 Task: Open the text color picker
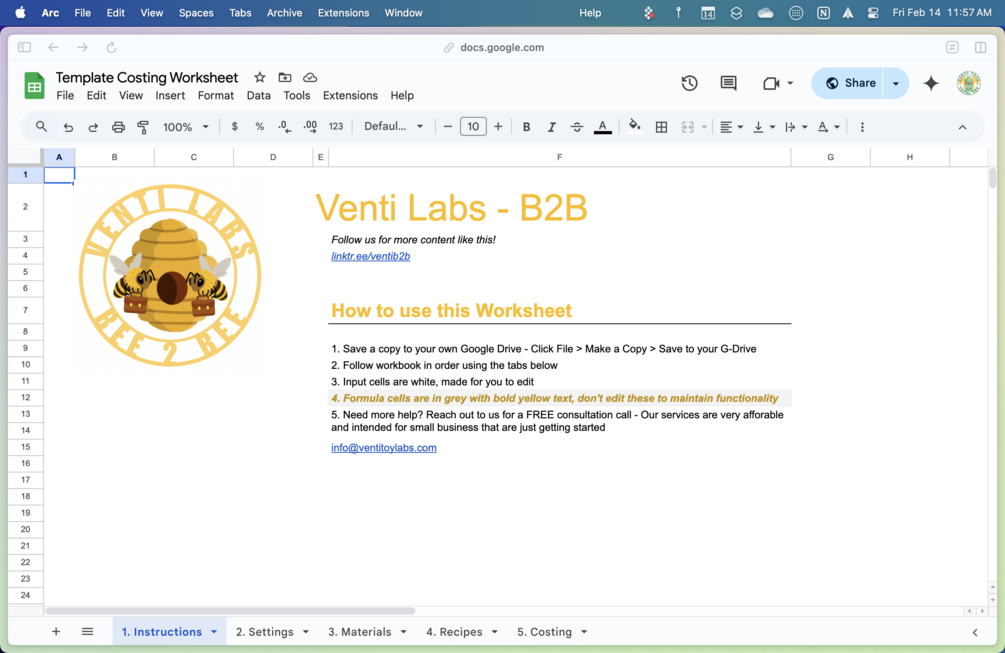(602, 127)
